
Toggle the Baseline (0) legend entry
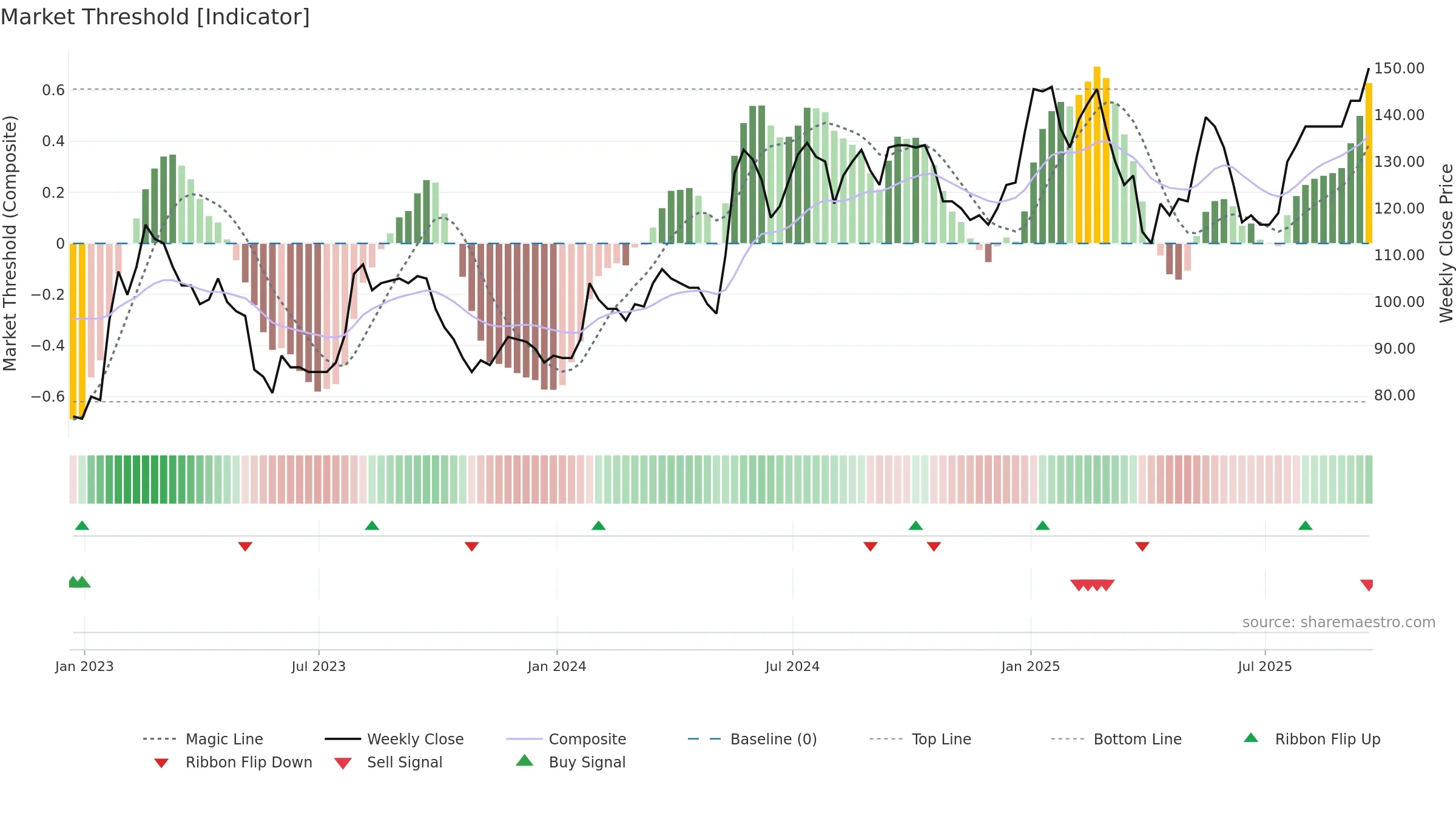(x=752, y=739)
